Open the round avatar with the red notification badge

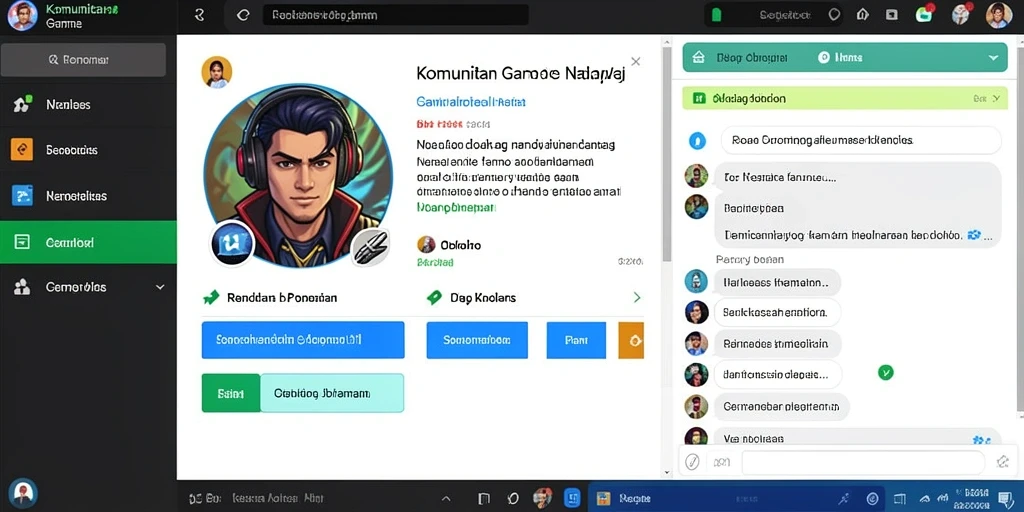(961, 14)
